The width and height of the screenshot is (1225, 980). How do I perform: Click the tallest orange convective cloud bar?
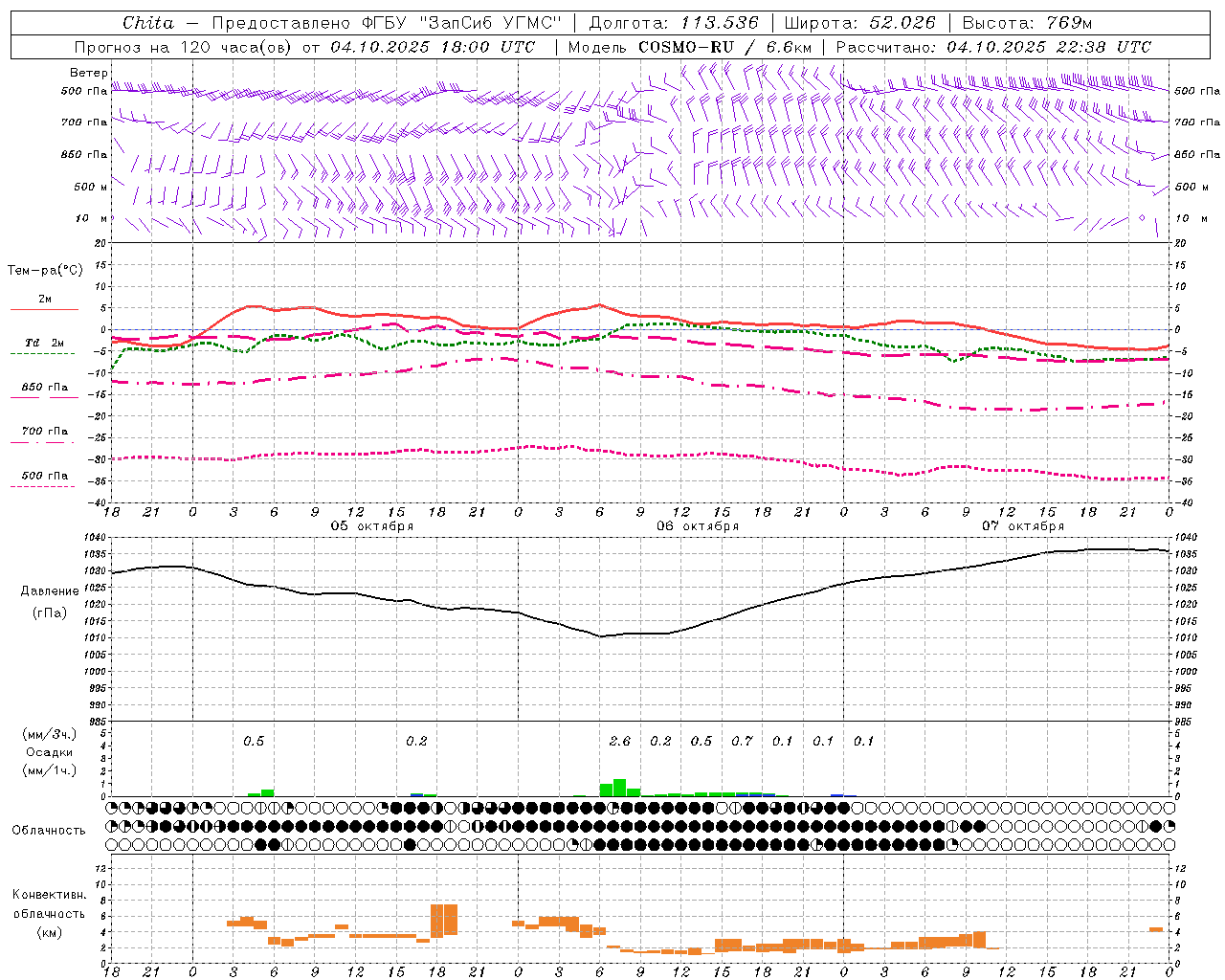tap(444, 920)
